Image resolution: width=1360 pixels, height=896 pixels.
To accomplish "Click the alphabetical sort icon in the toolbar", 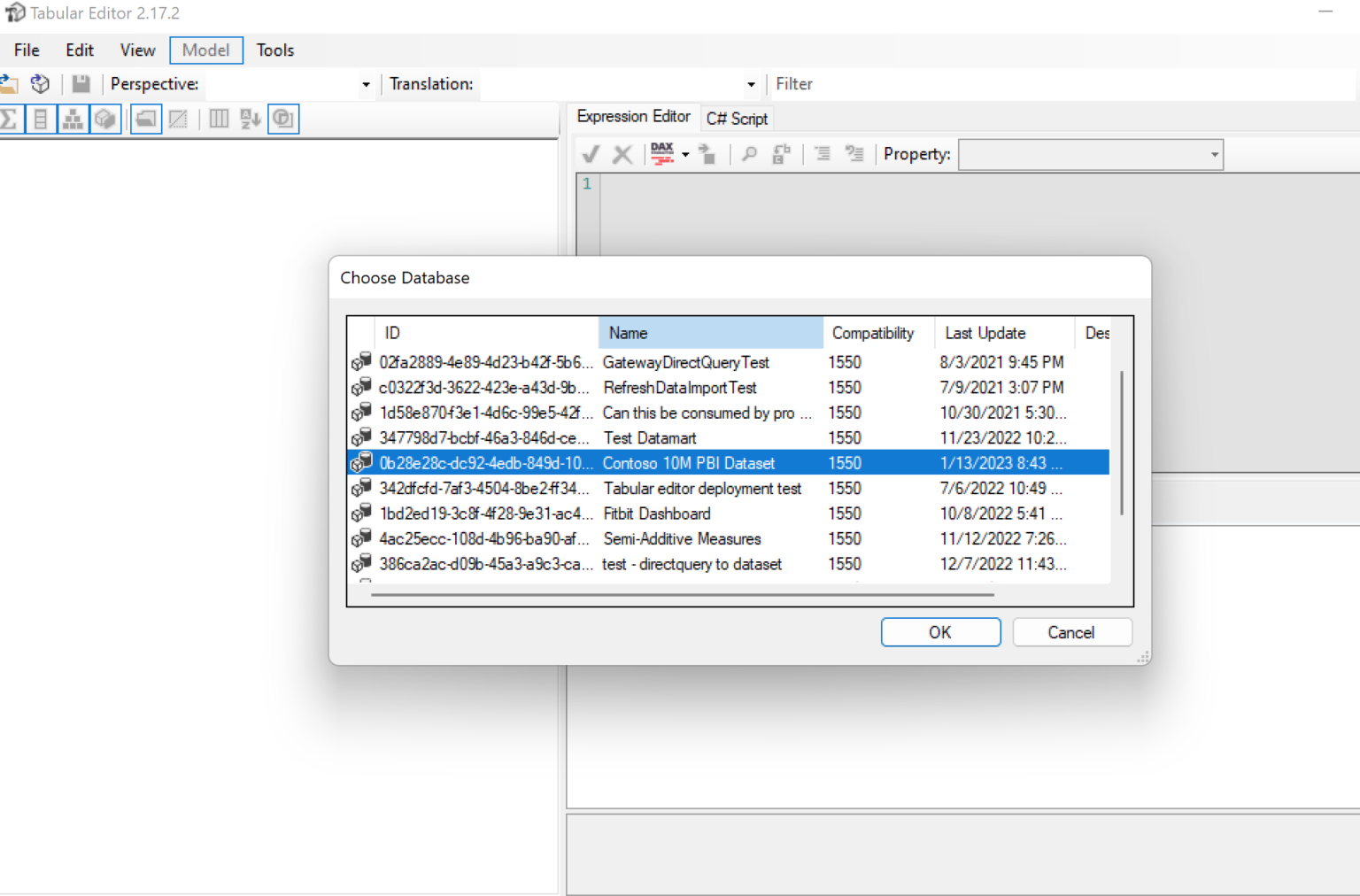I will click(249, 119).
